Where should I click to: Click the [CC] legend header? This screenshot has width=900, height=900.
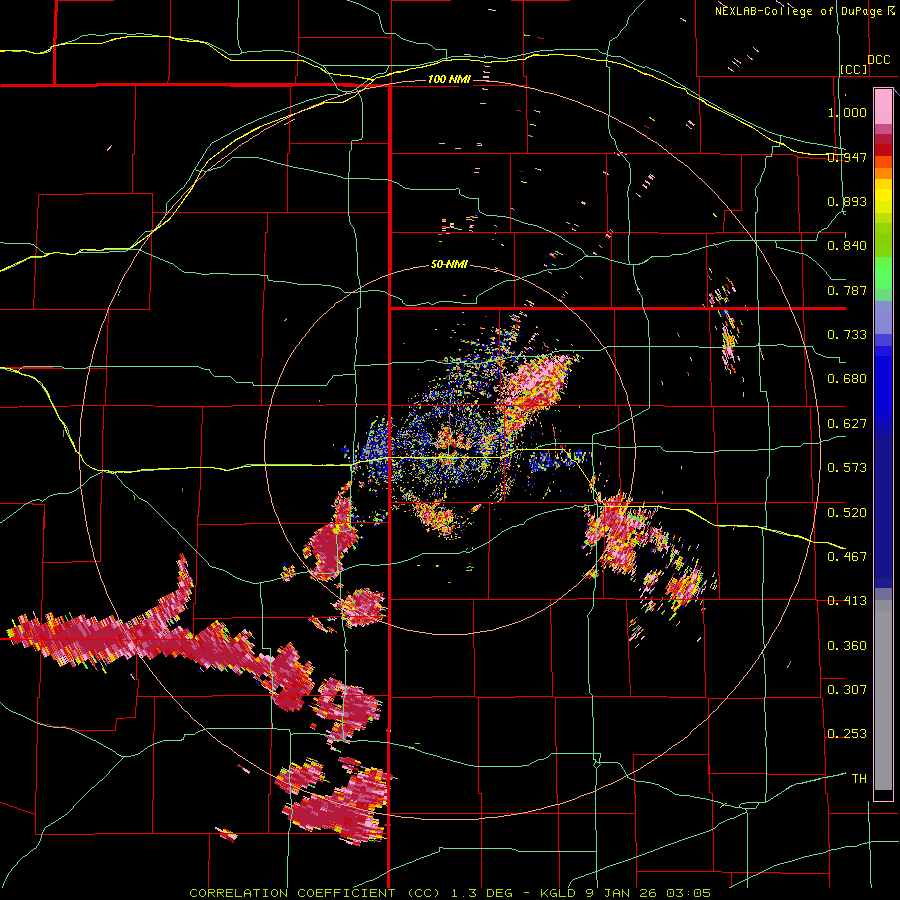tap(854, 69)
